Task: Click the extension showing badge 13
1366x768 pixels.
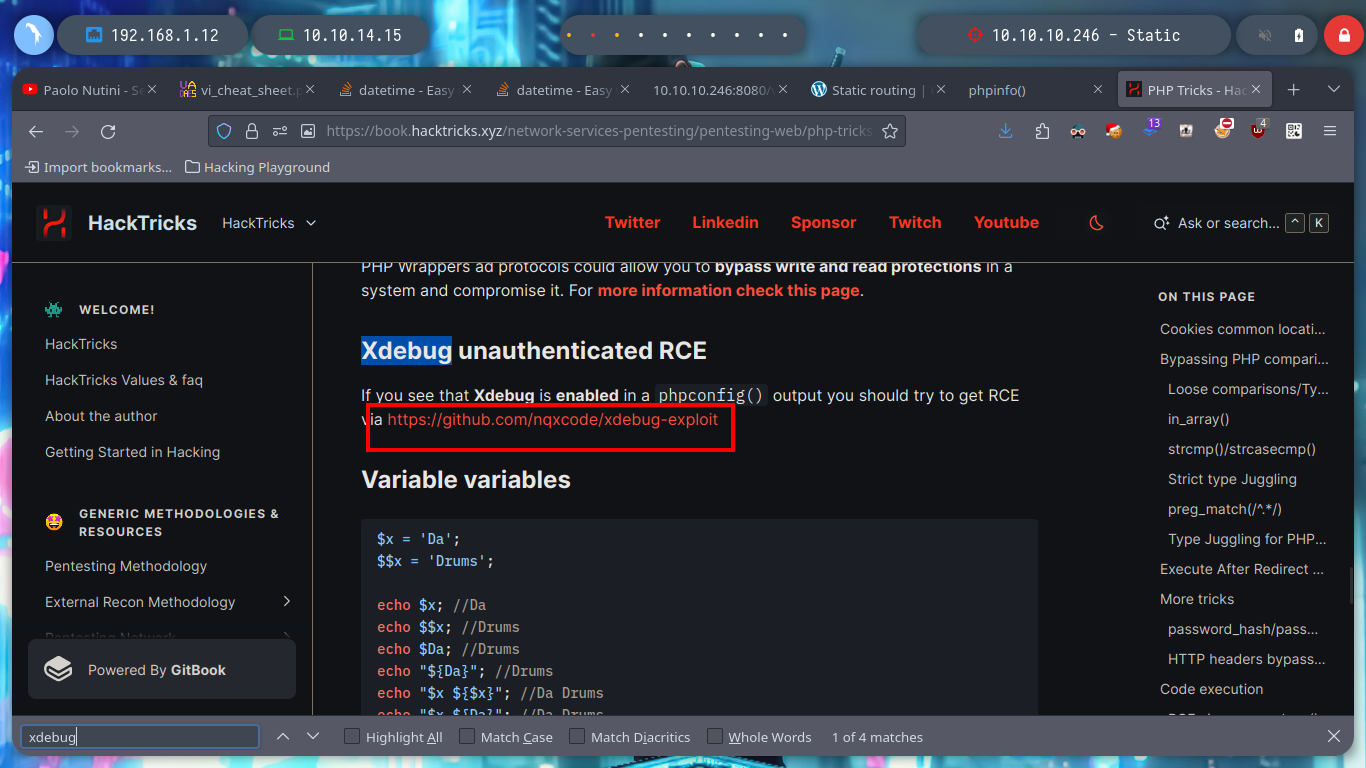Action: click(1150, 130)
